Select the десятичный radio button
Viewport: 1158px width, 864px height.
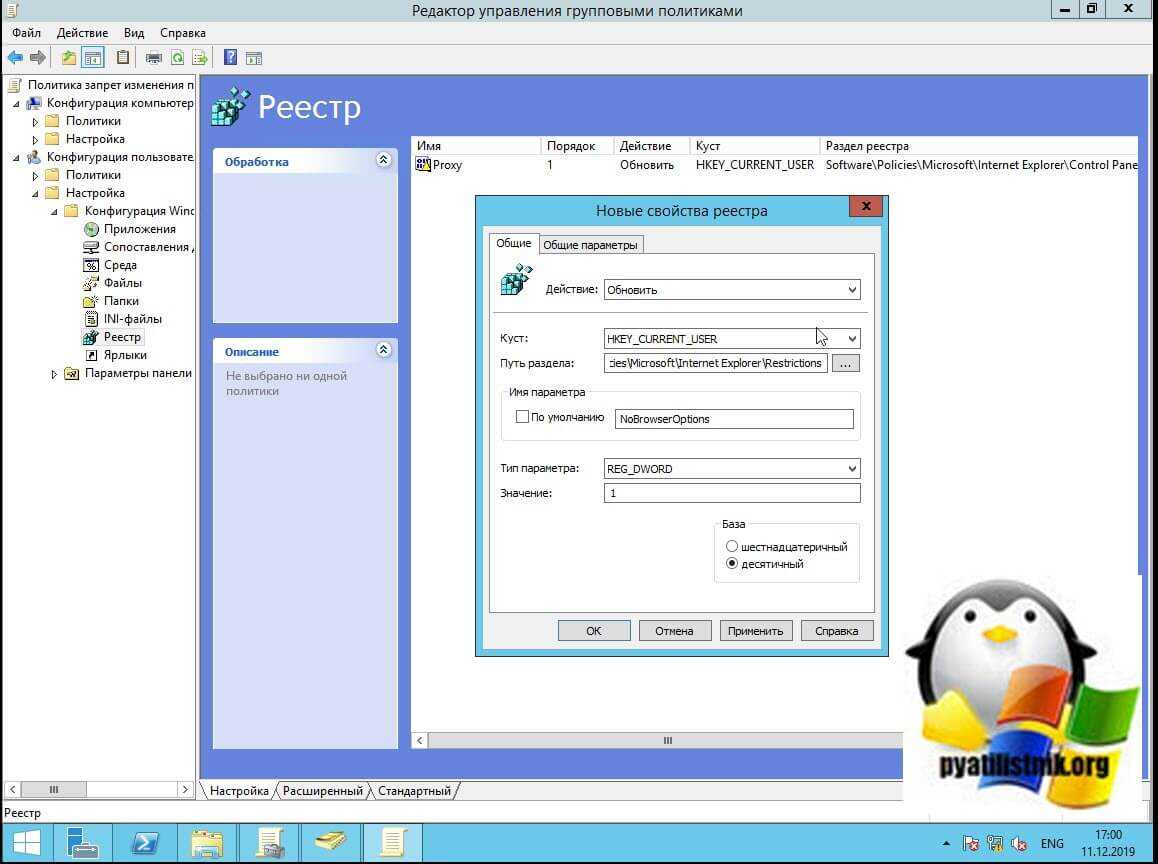pyautogui.click(x=732, y=564)
